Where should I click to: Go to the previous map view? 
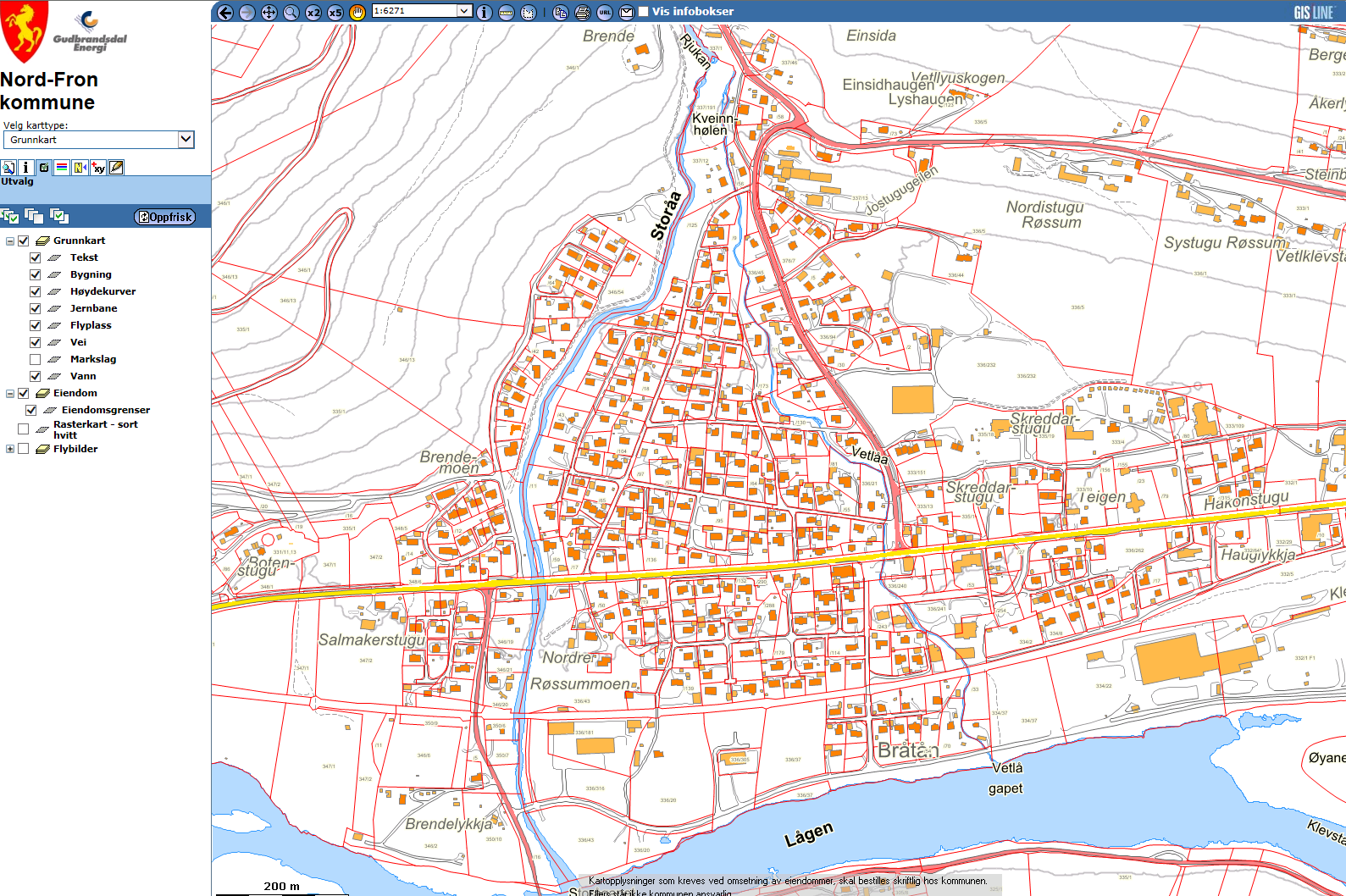225,12
